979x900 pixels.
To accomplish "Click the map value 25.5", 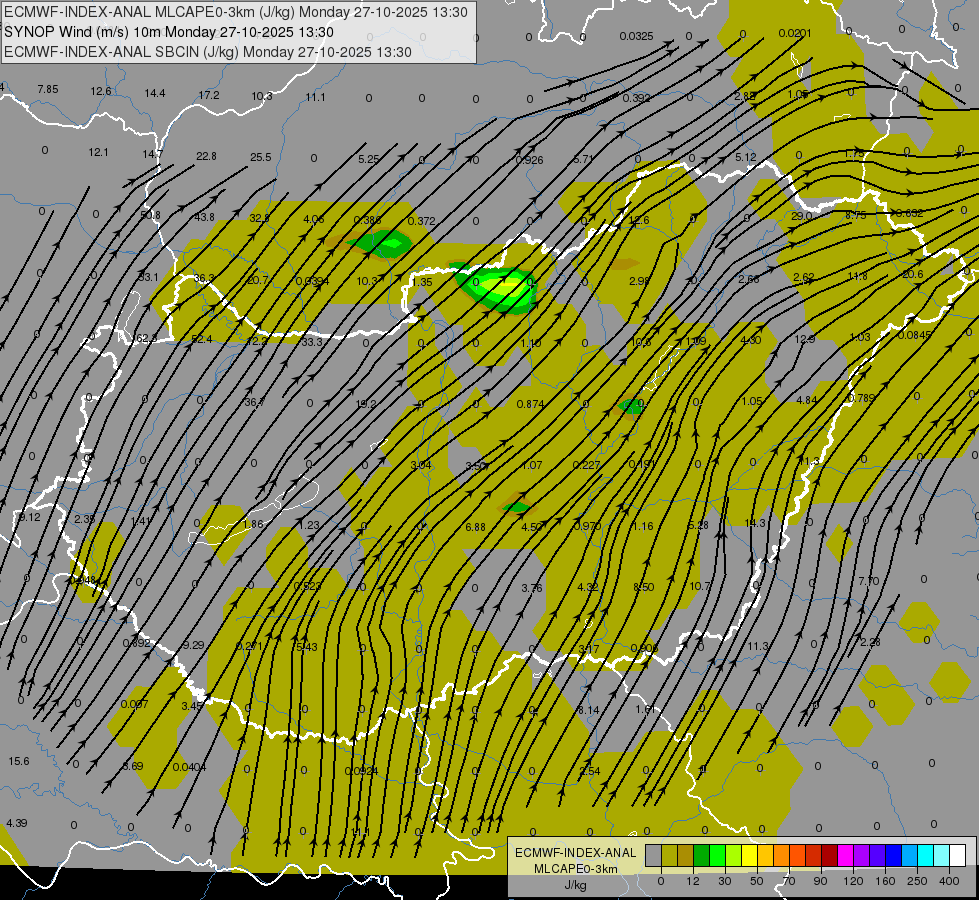I will coord(261,157).
